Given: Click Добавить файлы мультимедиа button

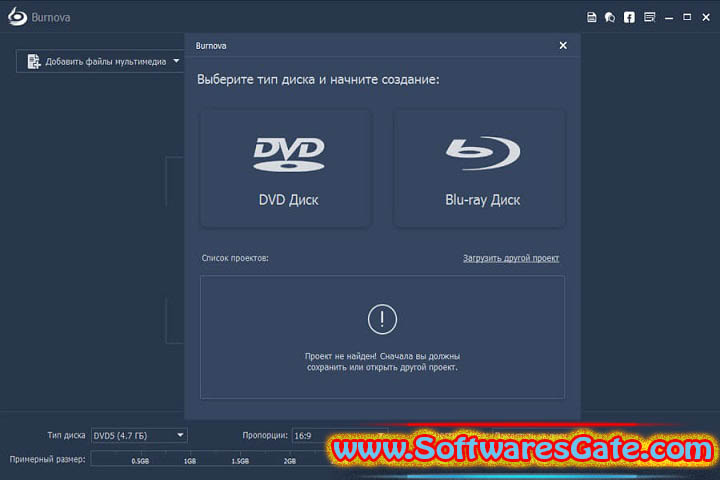Looking at the screenshot, I should tap(100, 62).
